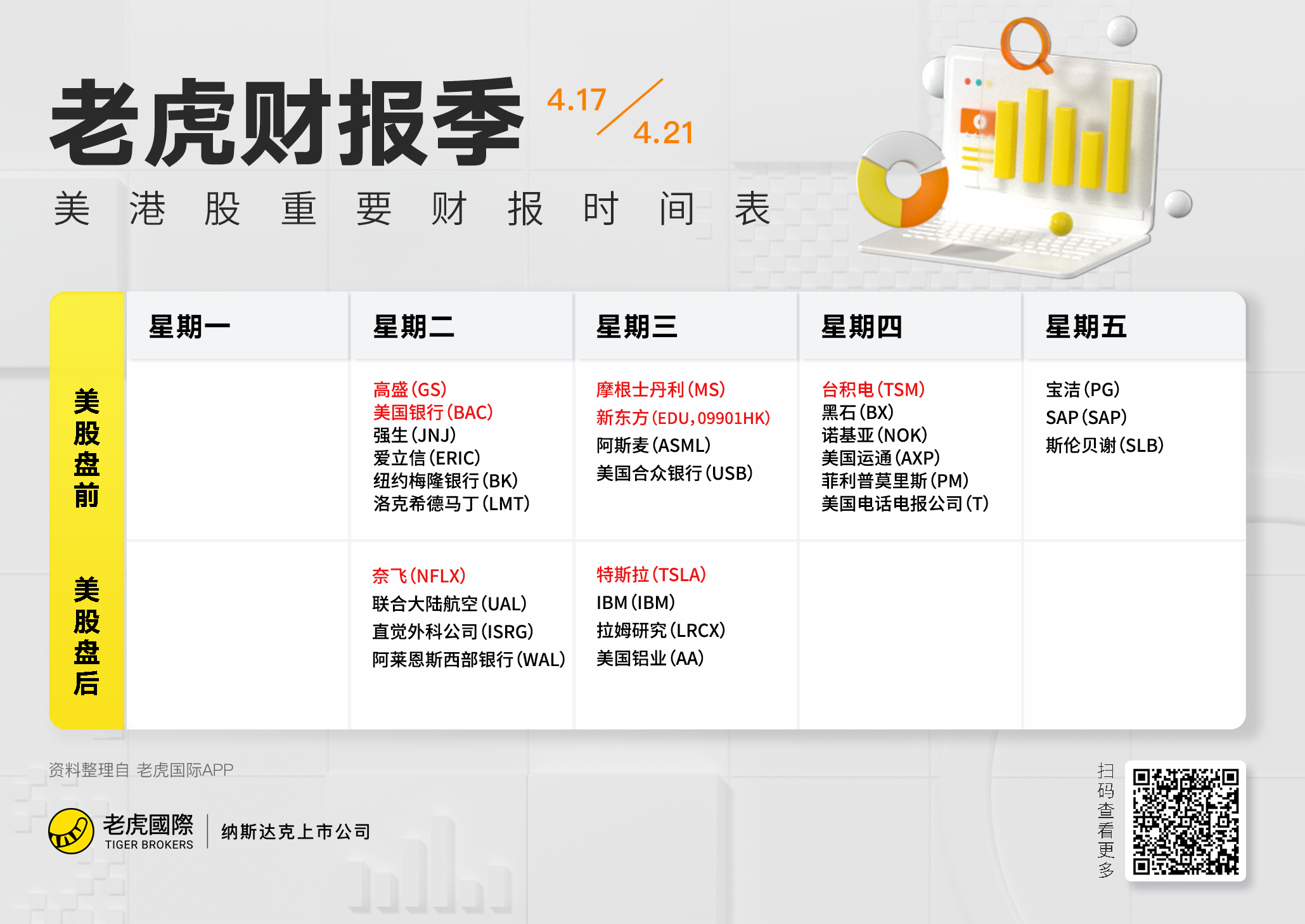
Task: Click the 4.17 start date
Action: [x=577, y=100]
